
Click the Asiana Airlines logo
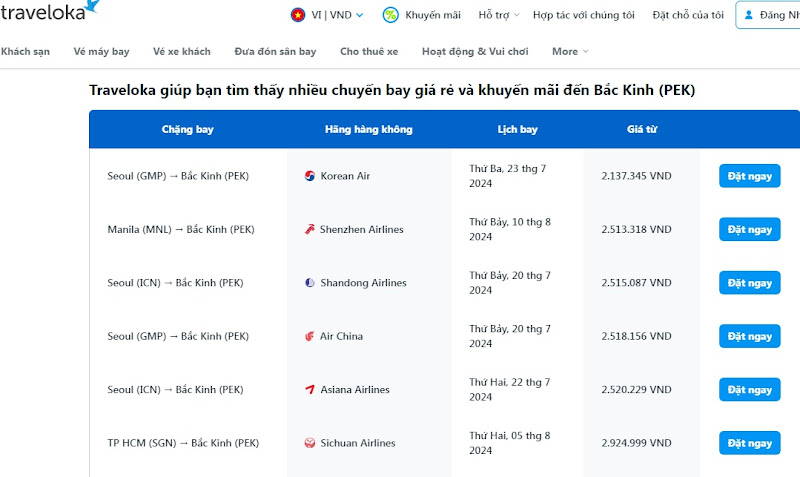[310, 389]
